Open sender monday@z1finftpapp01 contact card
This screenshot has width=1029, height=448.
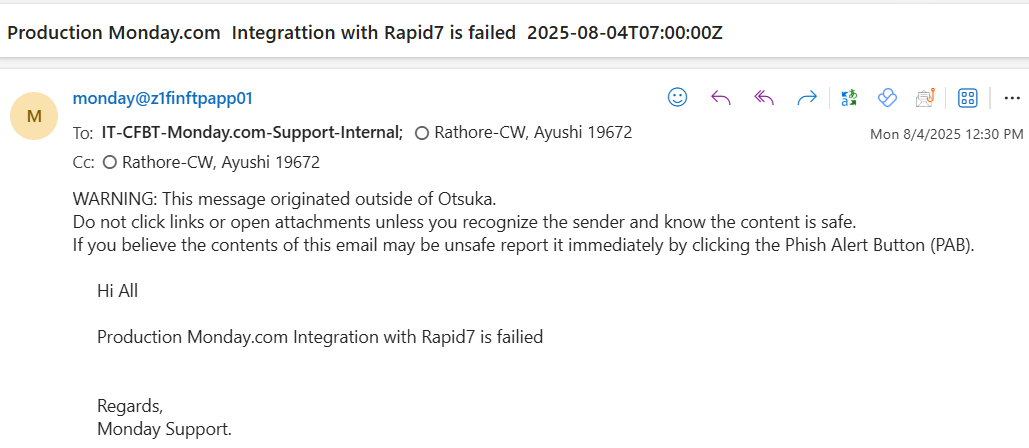pyautogui.click(x=162, y=98)
